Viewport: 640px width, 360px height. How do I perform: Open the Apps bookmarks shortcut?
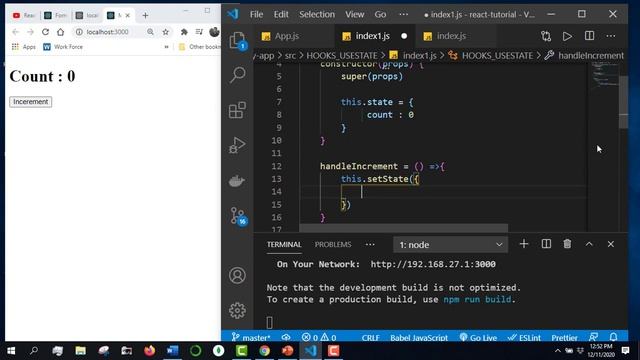click(x=24, y=47)
